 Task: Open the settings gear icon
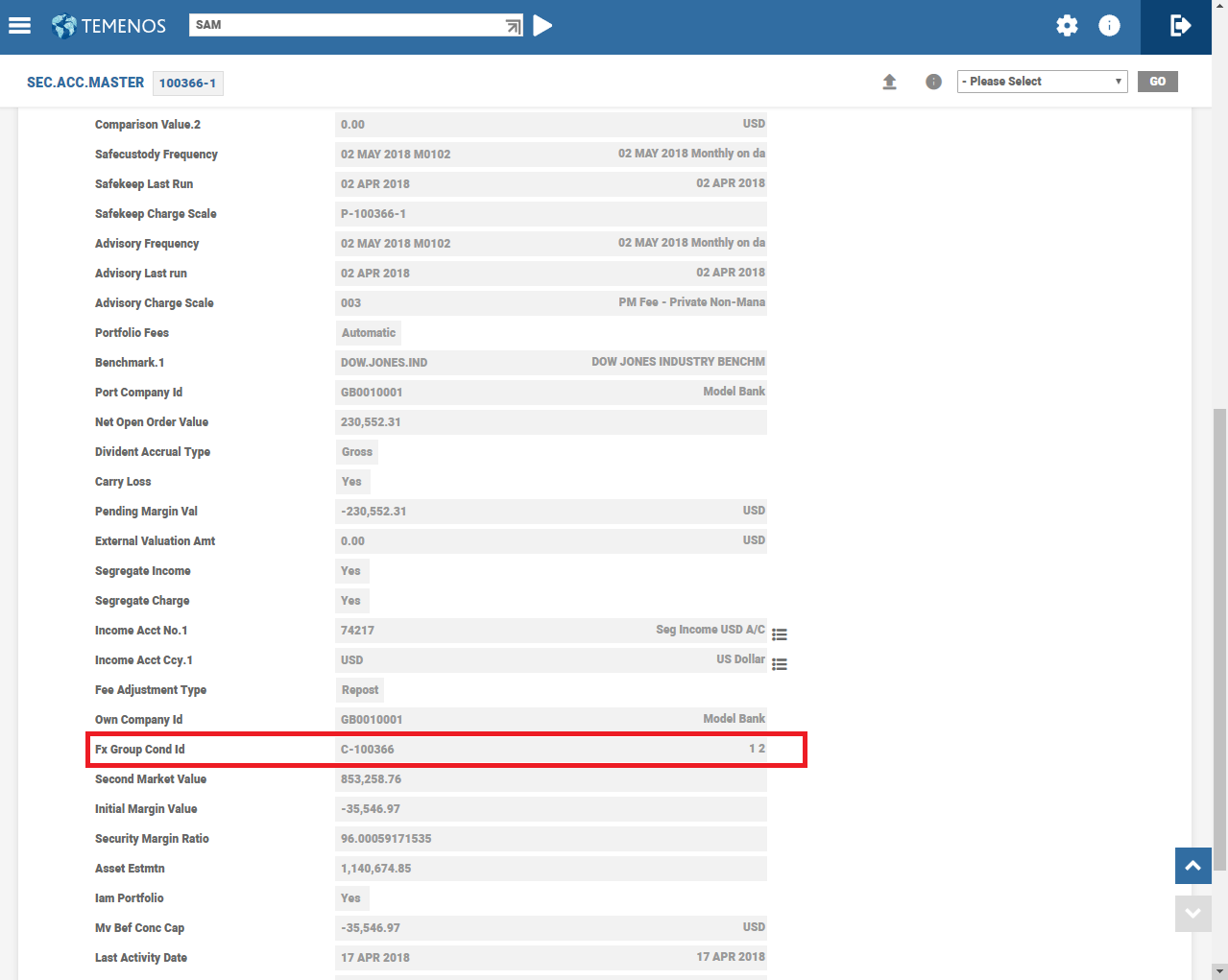click(x=1067, y=26)
